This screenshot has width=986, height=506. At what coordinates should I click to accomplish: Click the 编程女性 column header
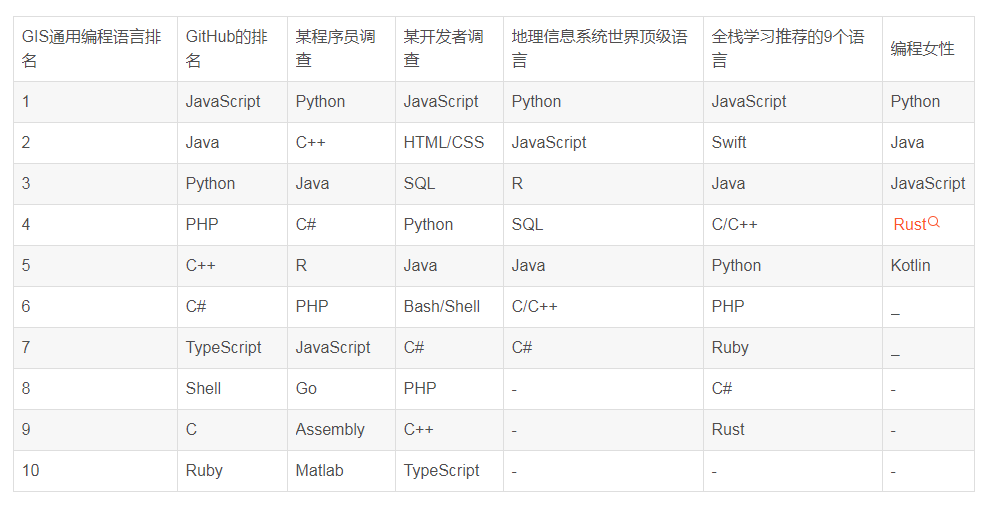pyautogui.click(x=928, y=48)
